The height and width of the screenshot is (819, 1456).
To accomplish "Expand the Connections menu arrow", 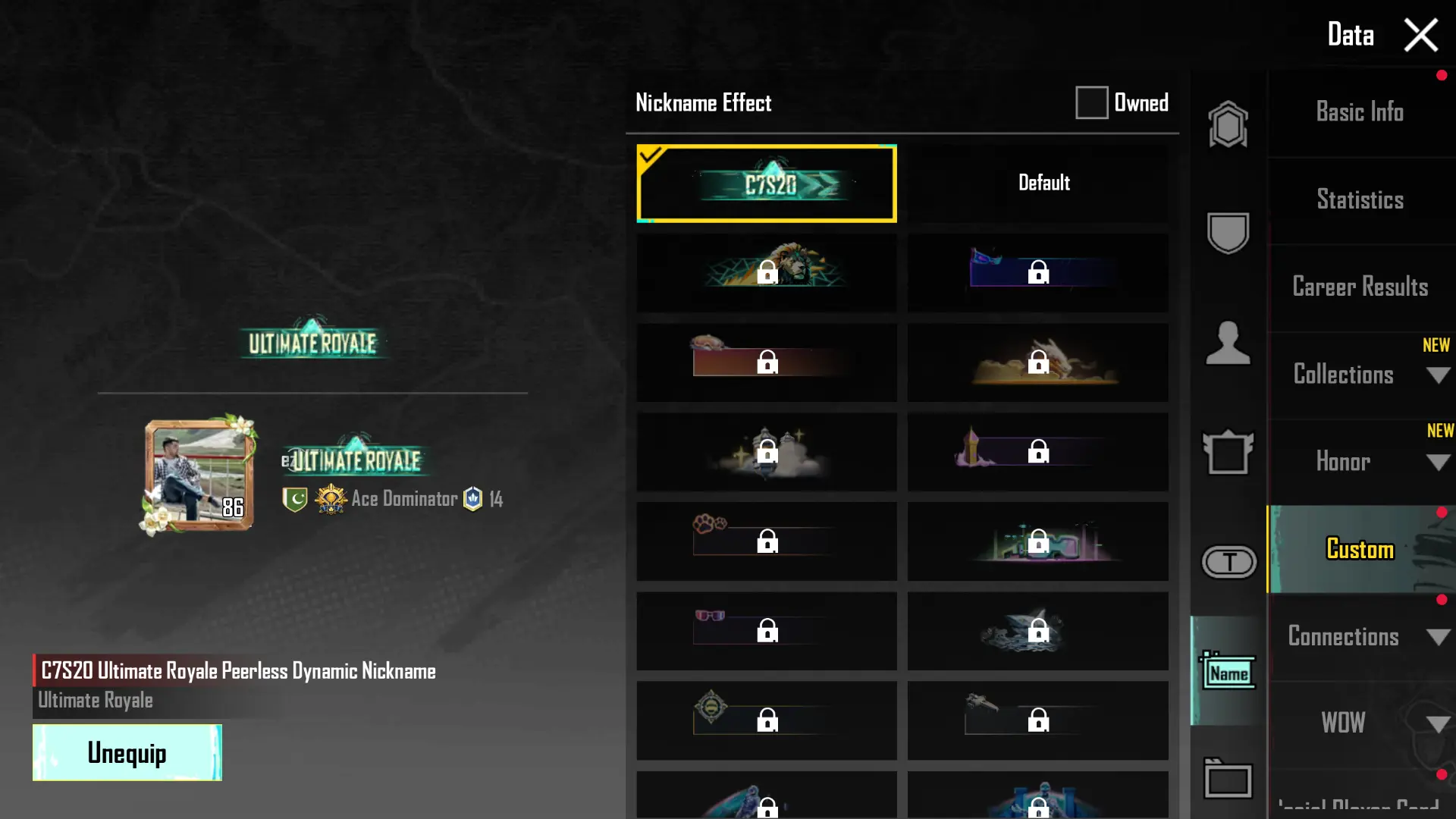I will pyautogui.click(x=1438, y=637).
